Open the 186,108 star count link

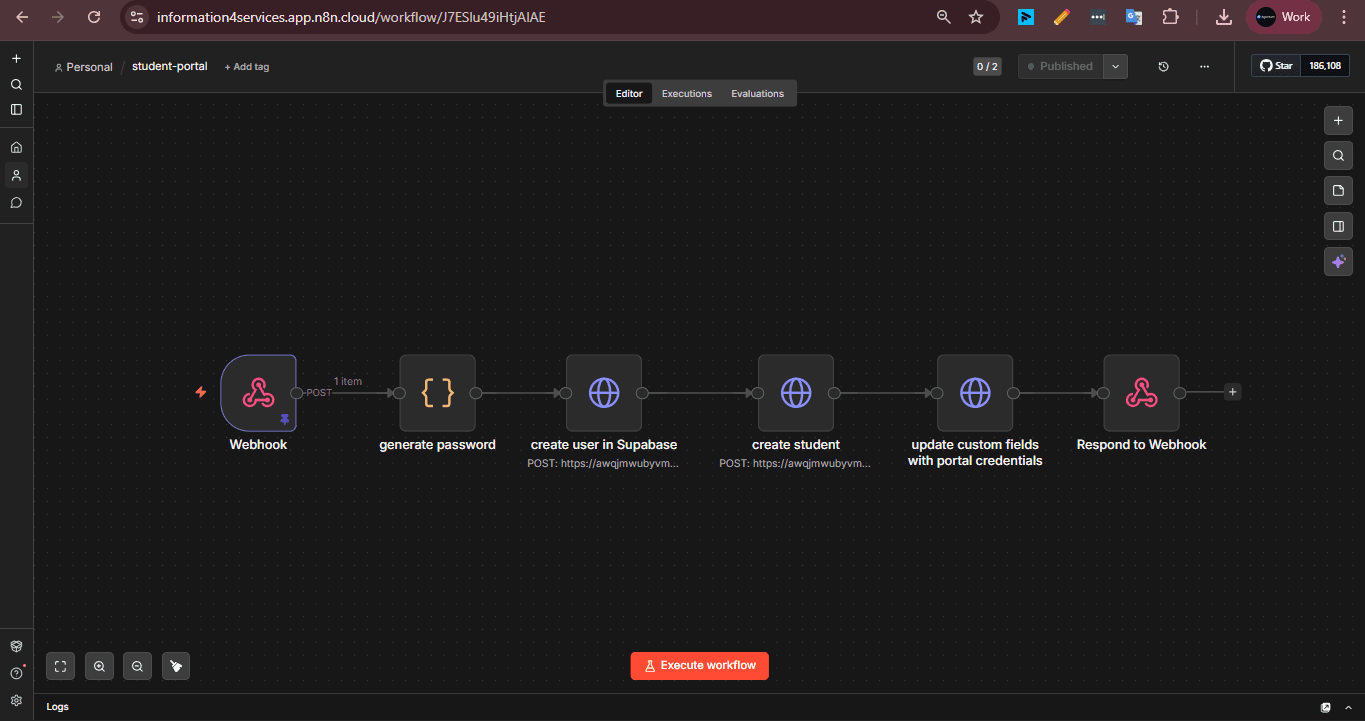1325,66
